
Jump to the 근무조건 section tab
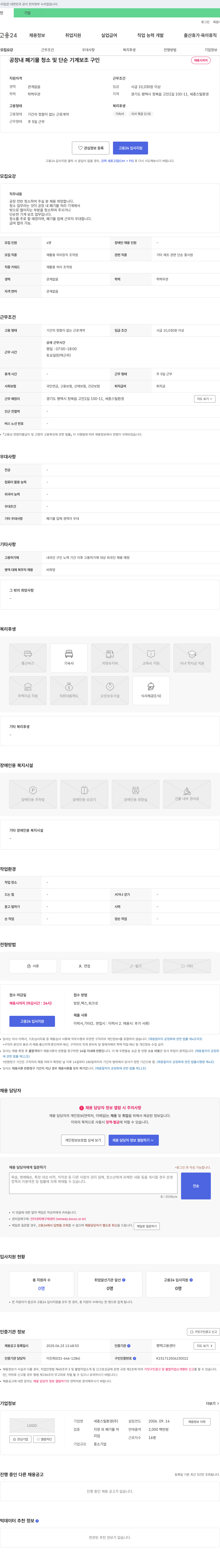[47, 50]
